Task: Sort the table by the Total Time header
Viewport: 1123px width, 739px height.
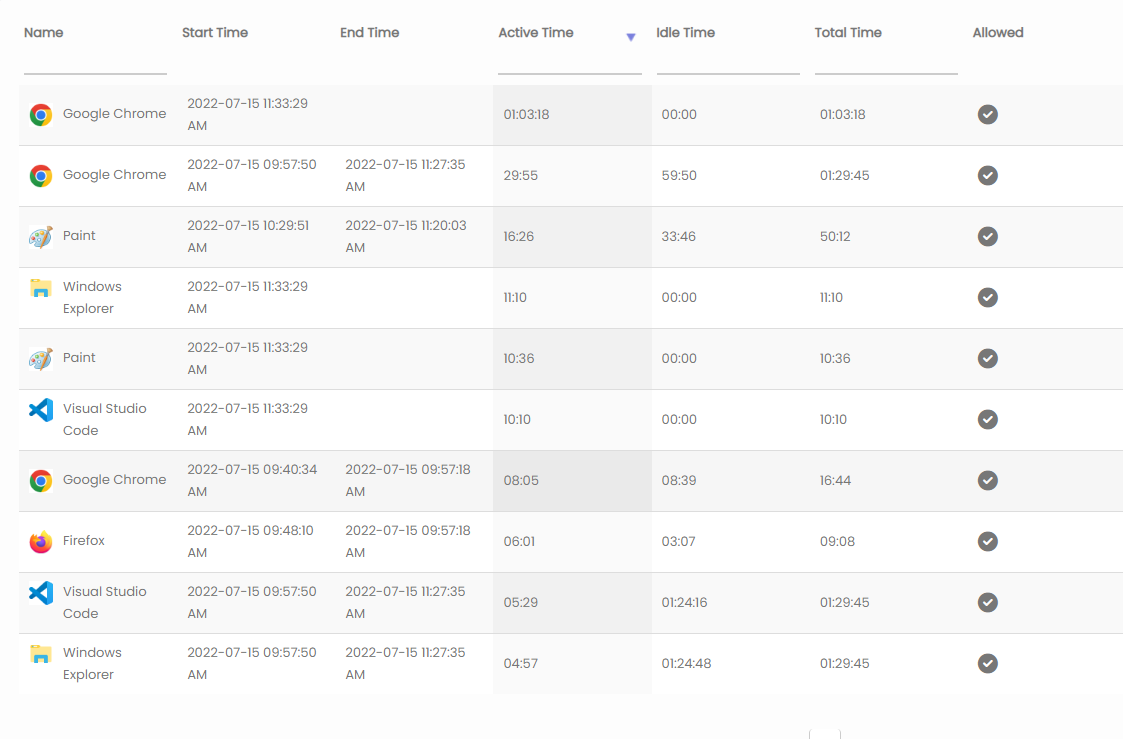Action: pyautogui.click(x=847, y=33)
